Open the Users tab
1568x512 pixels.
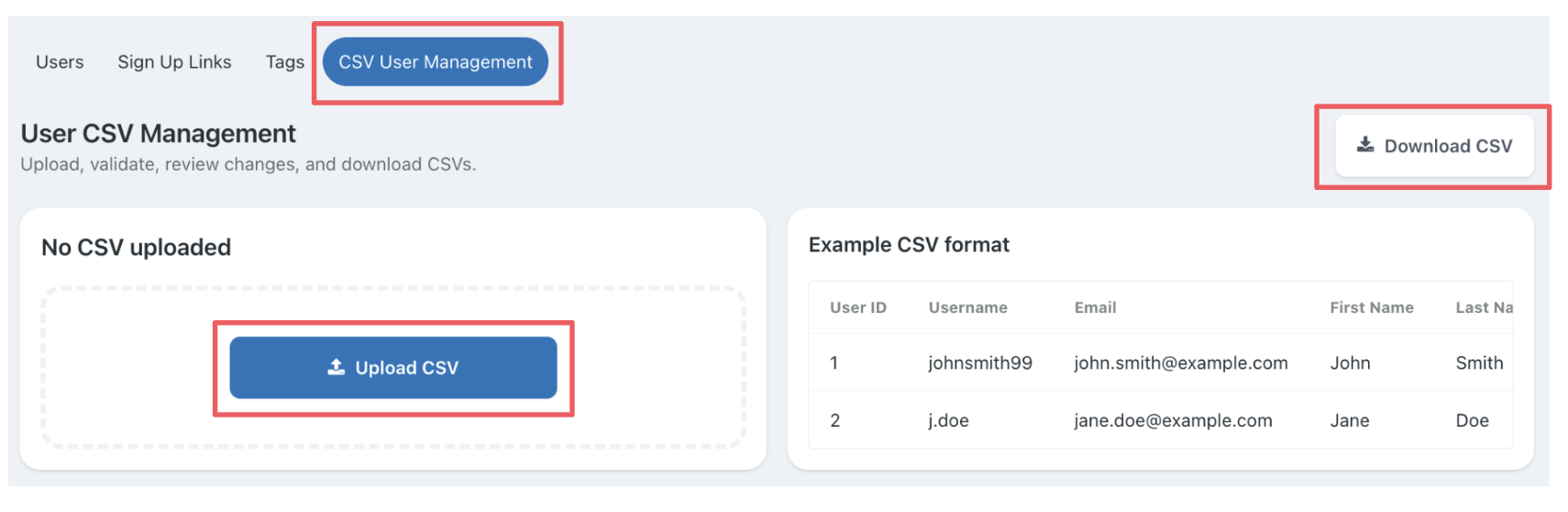60,62
